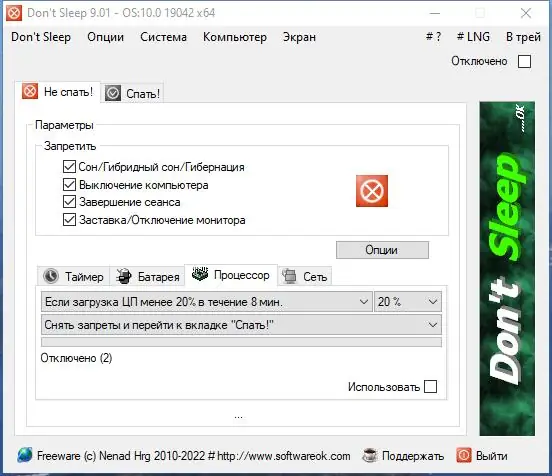The height and width of the screenshot is (476, 552).
Task: Click the Don't Sleep title bar app icon
Action: pos(14,13)
